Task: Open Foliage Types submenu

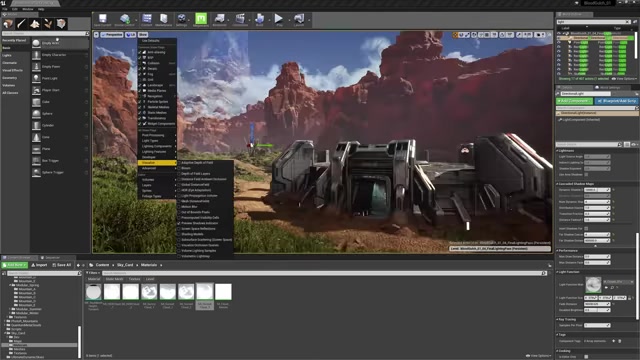Action: tap(157, 196)
